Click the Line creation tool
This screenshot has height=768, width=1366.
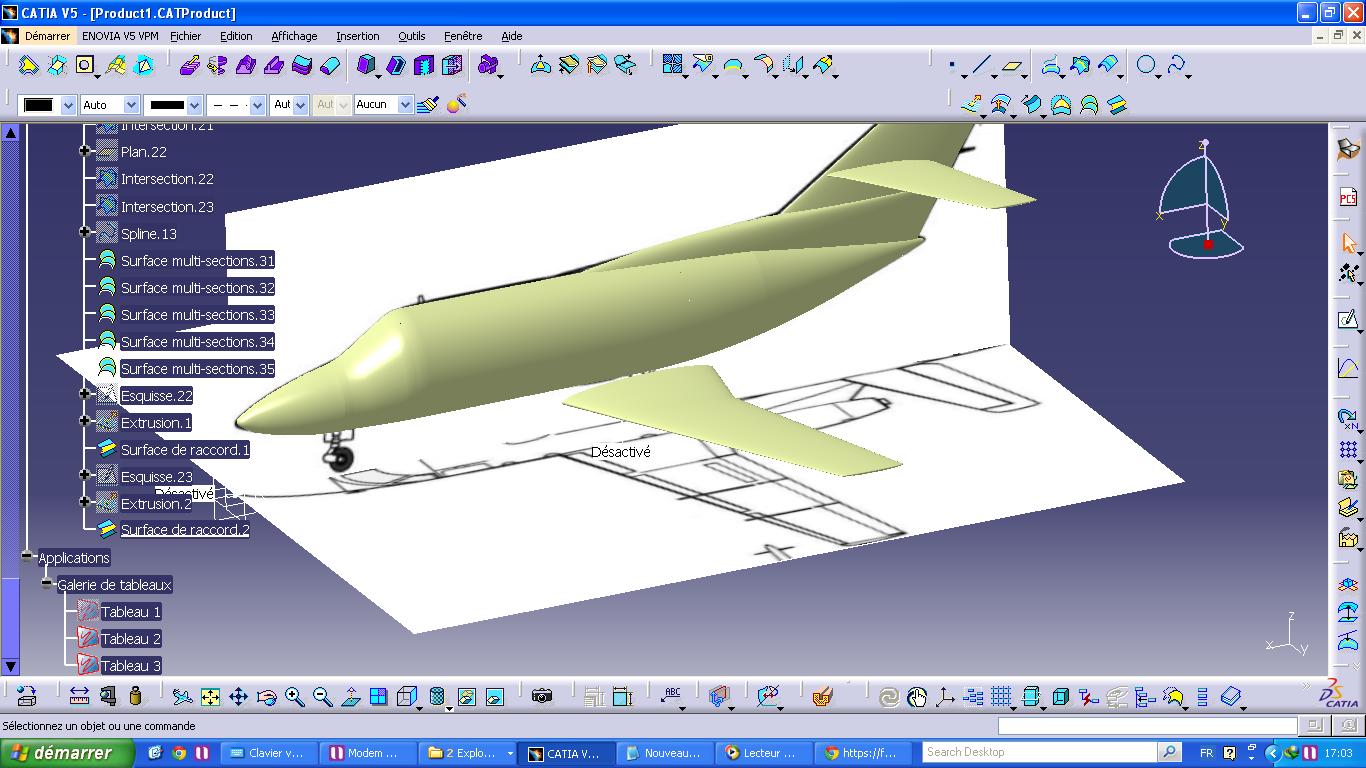pyautogui.click(x=981, y=66)
